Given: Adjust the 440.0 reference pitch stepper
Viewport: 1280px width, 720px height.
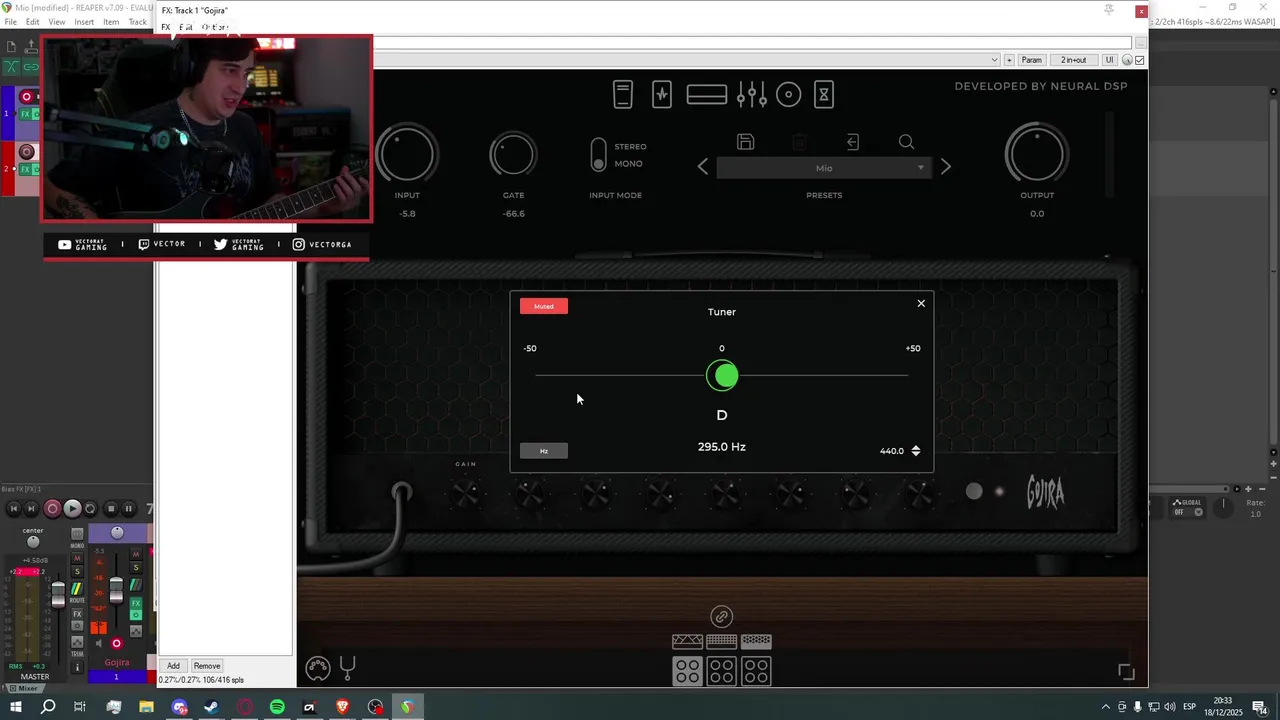Looking at the screenshot, I should tap(915, 451).
